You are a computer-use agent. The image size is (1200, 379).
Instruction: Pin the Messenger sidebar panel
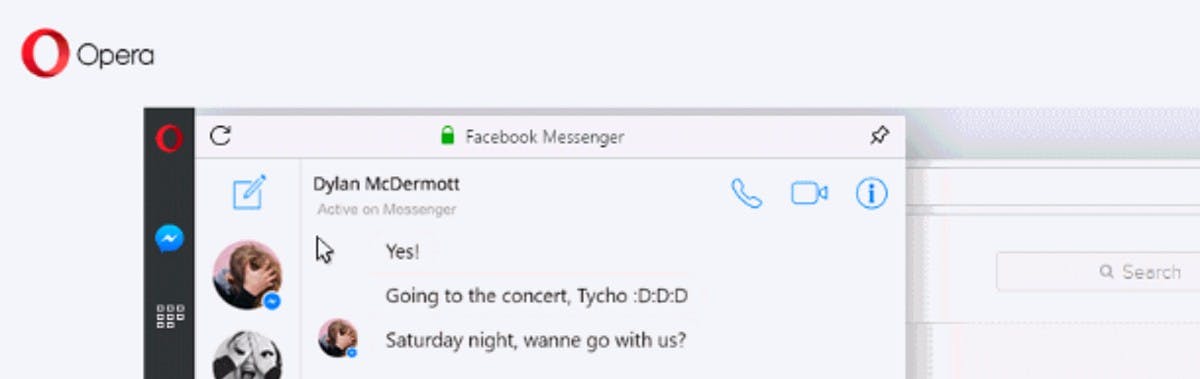[879, 136]
